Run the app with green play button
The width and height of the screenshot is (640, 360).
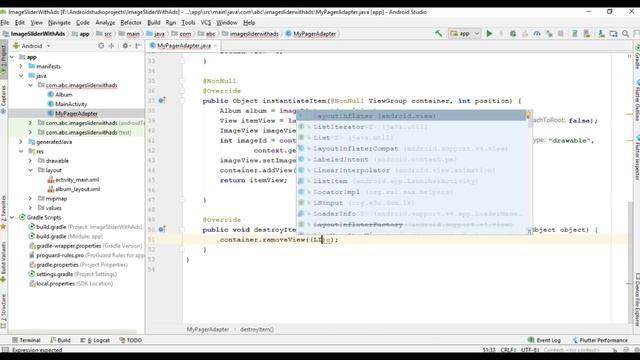coord(489,33)
